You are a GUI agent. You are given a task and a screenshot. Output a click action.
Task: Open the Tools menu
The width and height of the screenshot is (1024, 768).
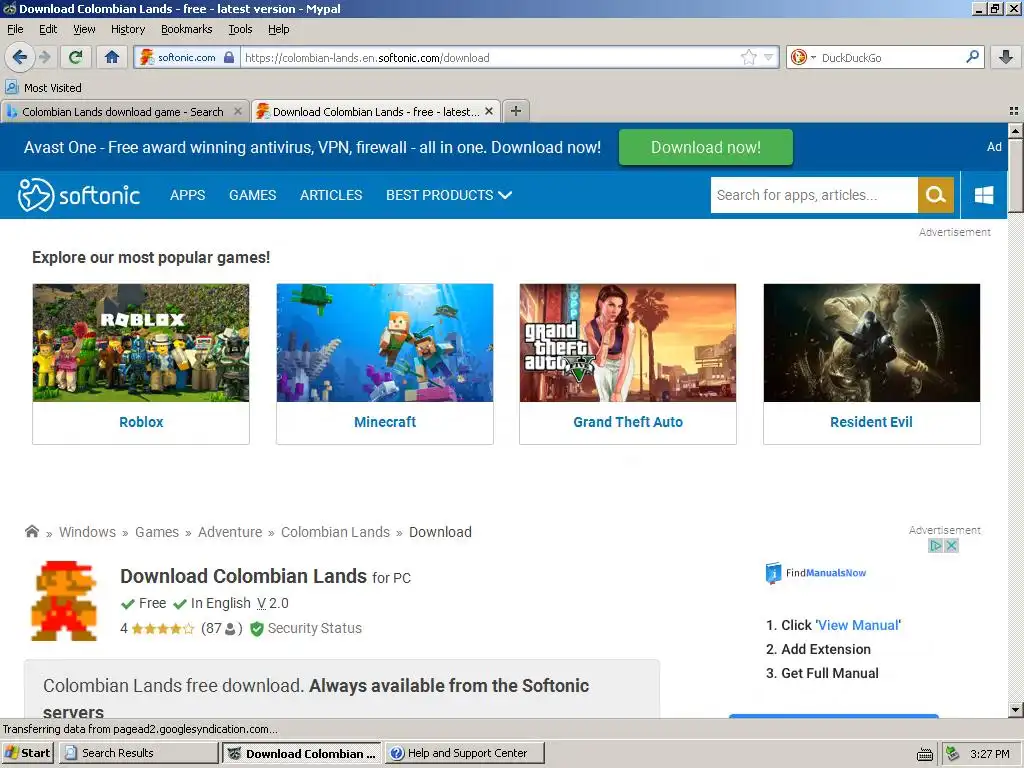point(240,29)
